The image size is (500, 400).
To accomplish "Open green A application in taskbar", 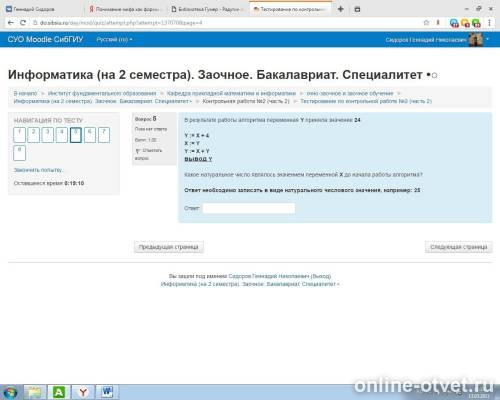I will coord(59,392).
